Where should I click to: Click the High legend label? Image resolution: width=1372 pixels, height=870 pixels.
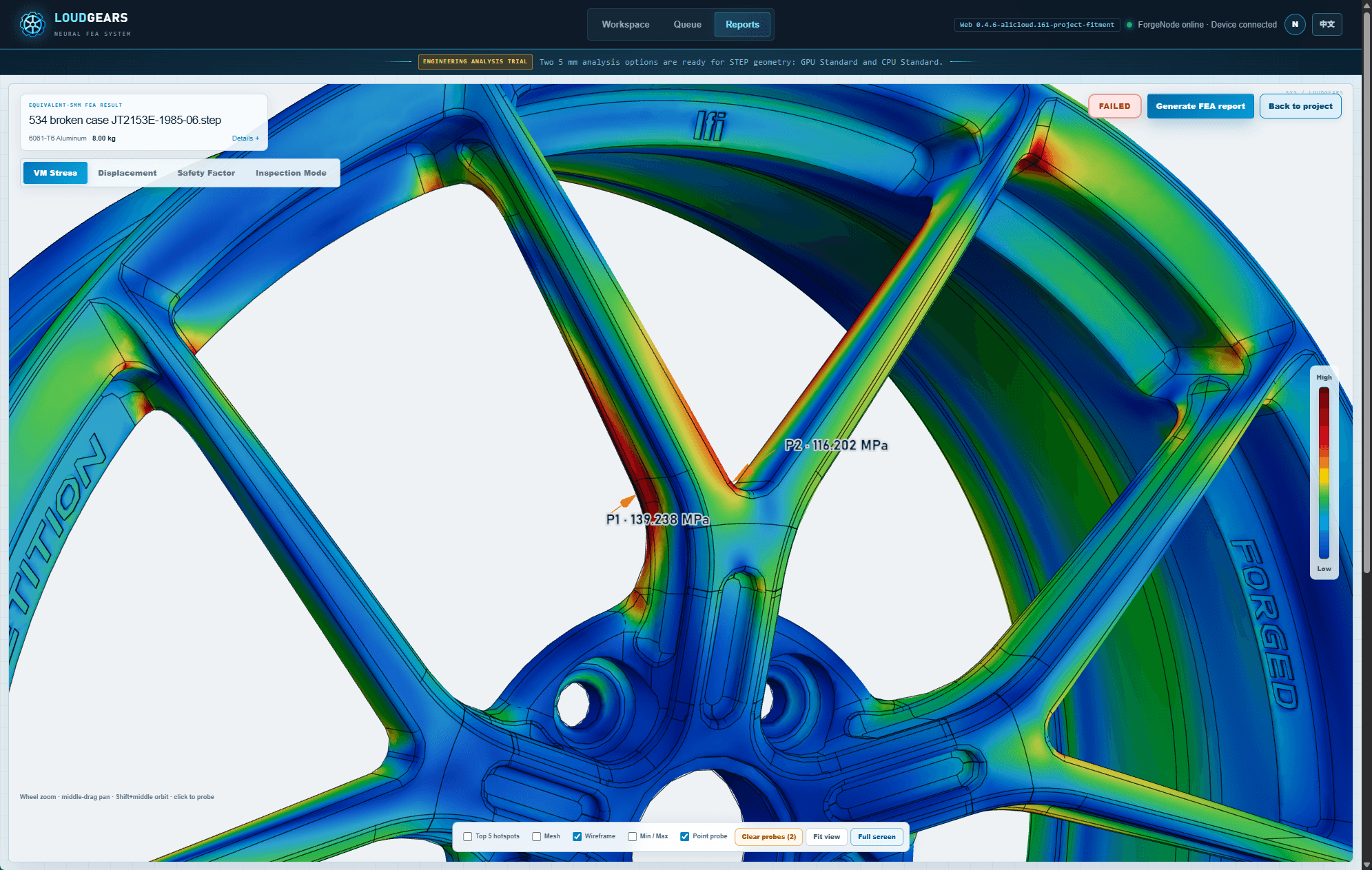point(1324,377)
